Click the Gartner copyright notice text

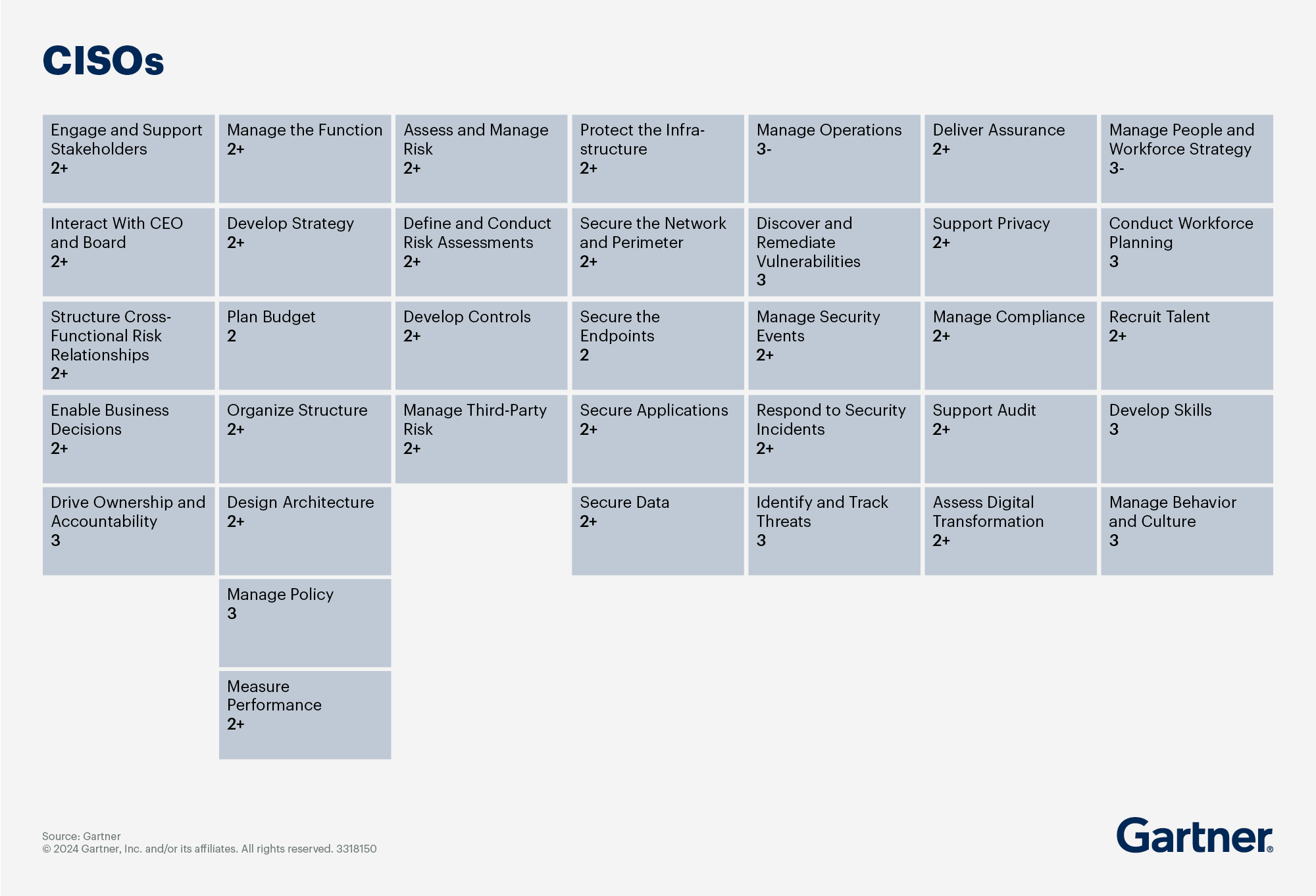click(x=209, y=849)
